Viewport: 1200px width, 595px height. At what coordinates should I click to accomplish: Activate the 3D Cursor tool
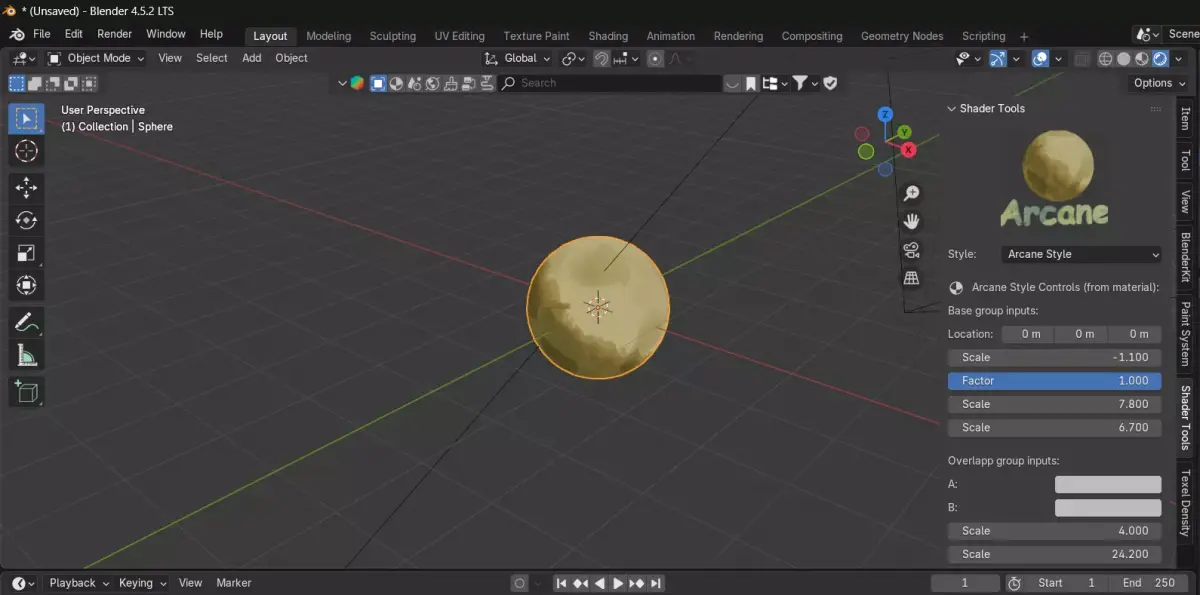27,152
